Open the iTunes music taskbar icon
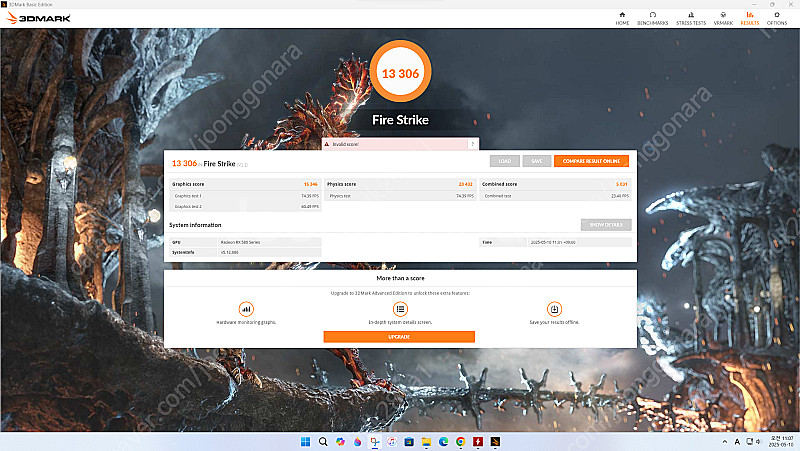 click(x=392, y=442)
